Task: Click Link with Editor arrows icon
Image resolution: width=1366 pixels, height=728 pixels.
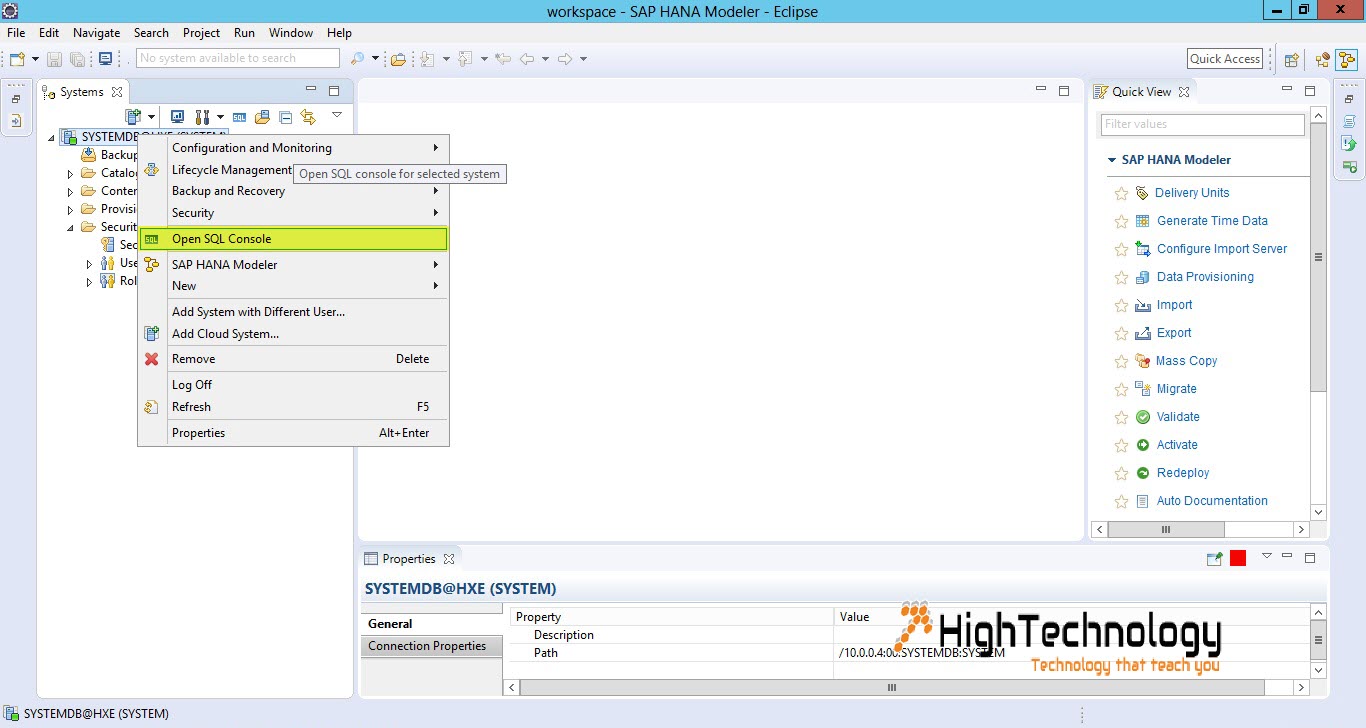Action: click(308, 117)
